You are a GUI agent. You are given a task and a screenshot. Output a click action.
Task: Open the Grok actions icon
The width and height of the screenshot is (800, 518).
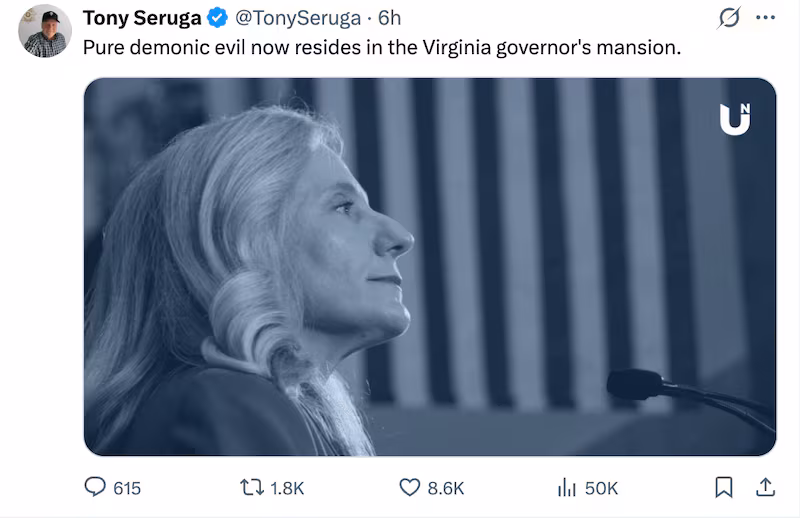coord(729,19)
